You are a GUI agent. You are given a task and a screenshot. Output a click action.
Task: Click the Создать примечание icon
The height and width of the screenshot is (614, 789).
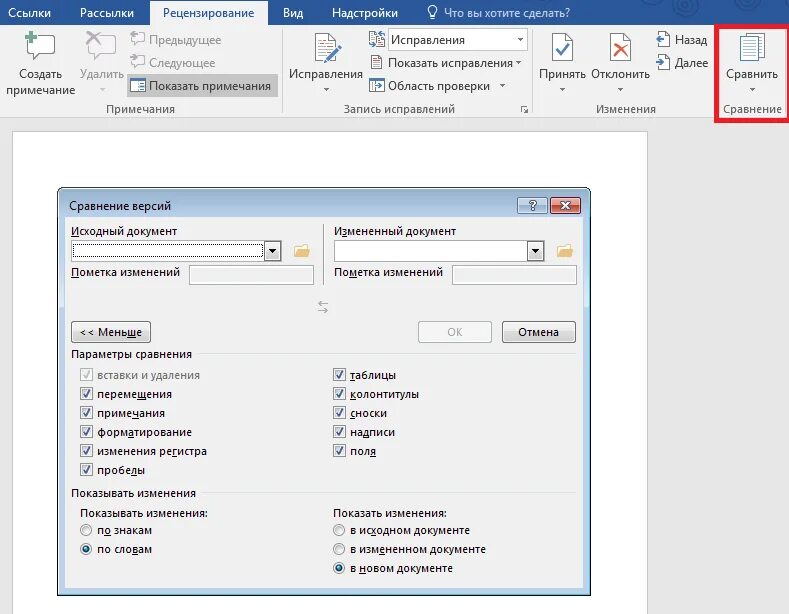pyautogui.click(x=40, y=46)
